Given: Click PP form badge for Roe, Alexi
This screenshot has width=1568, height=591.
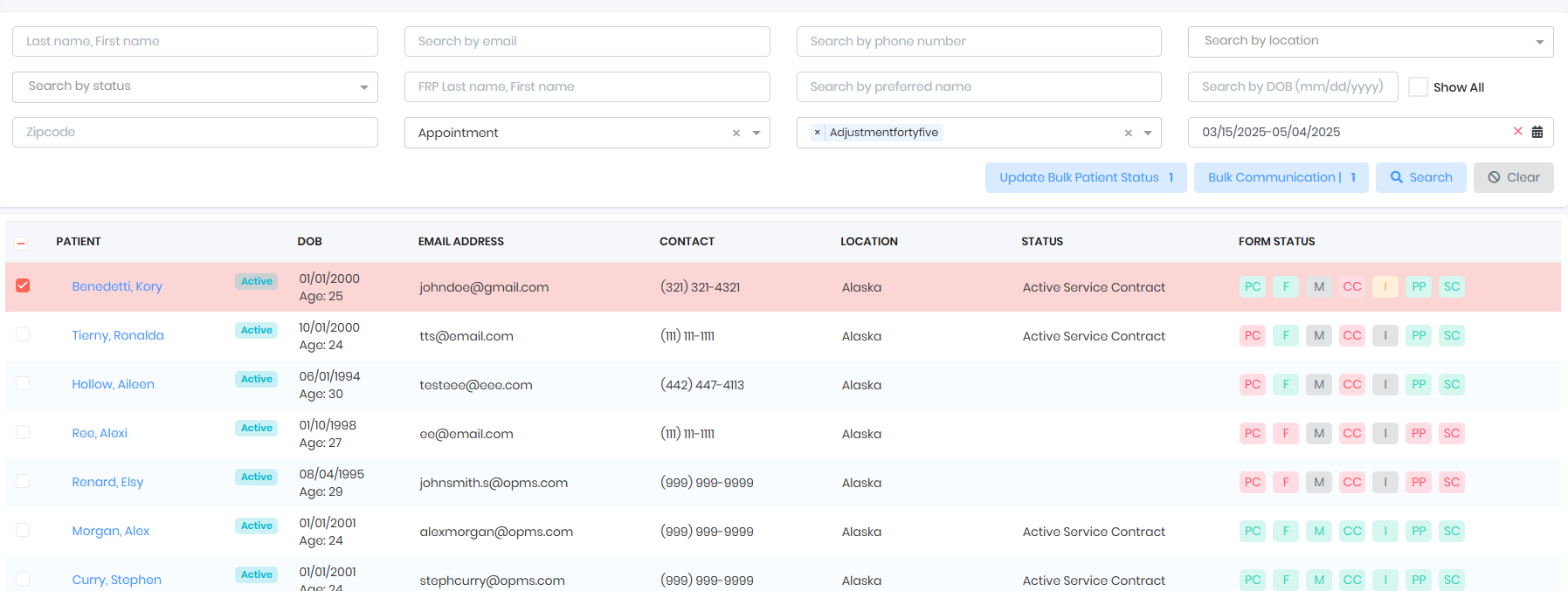Looking at the screenshot, I should pos(1419,433).
